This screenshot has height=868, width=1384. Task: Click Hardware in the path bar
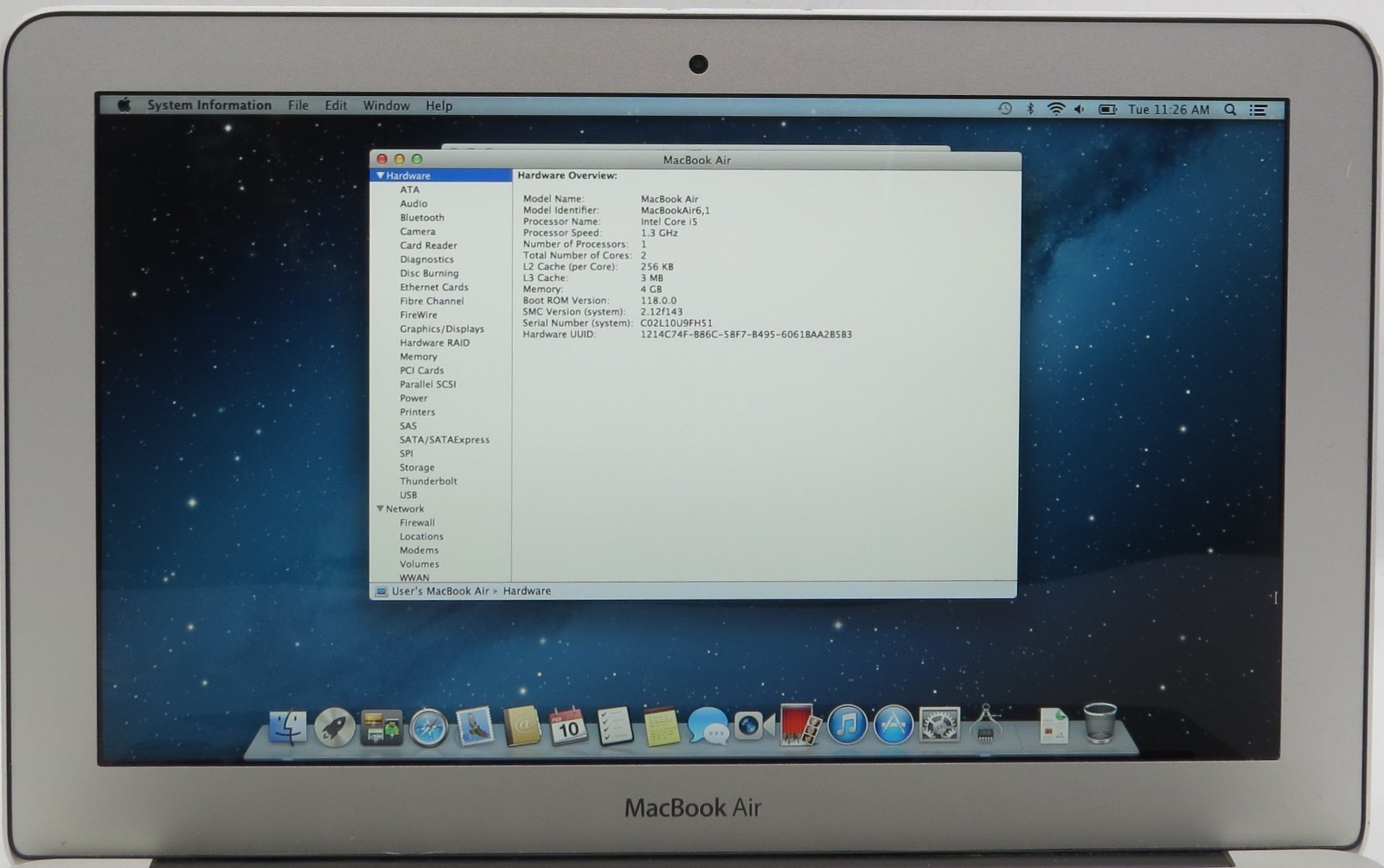[527, 590]
